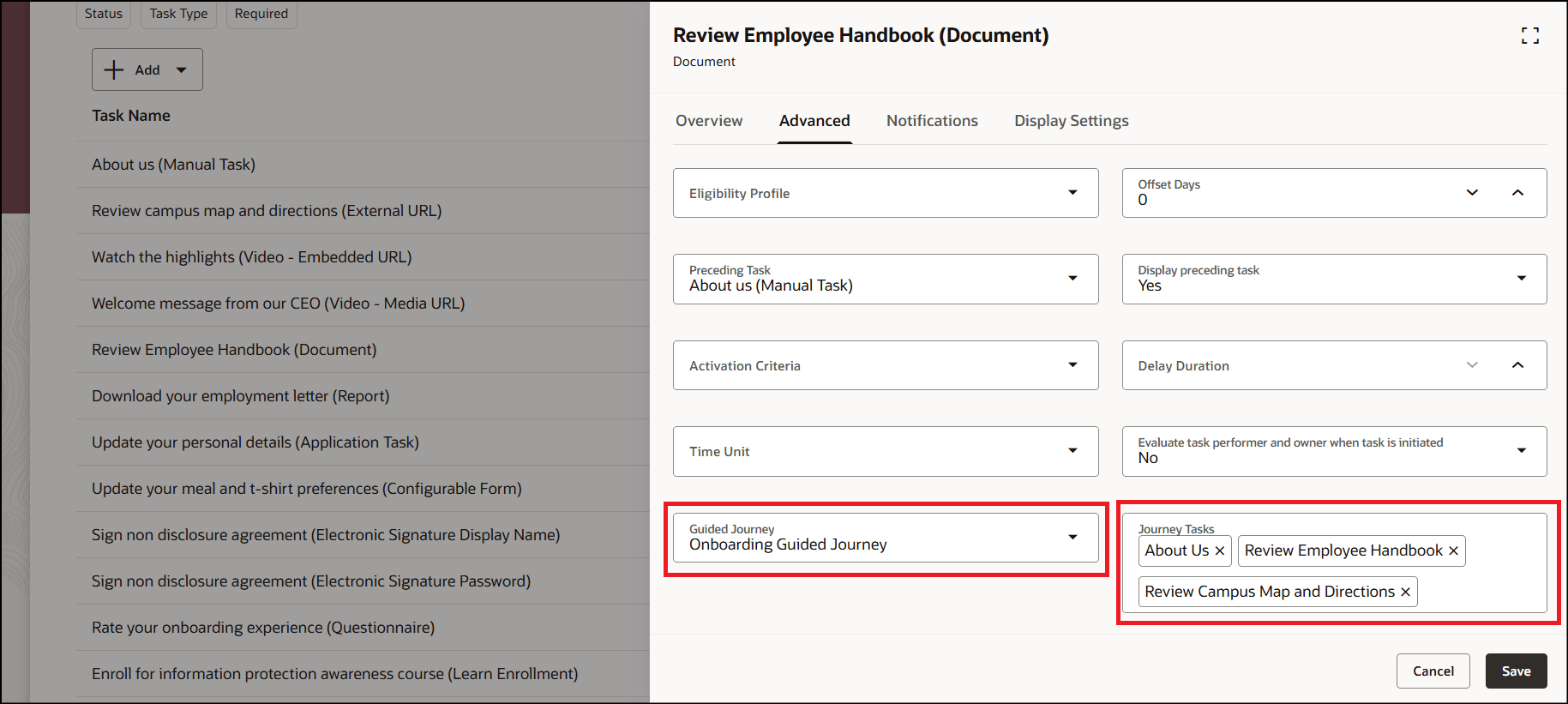Viewport: 1568px width, 704px height.
Task: Open Update your meal and t-shirt preferences
Action: click(x=363, y=488)
